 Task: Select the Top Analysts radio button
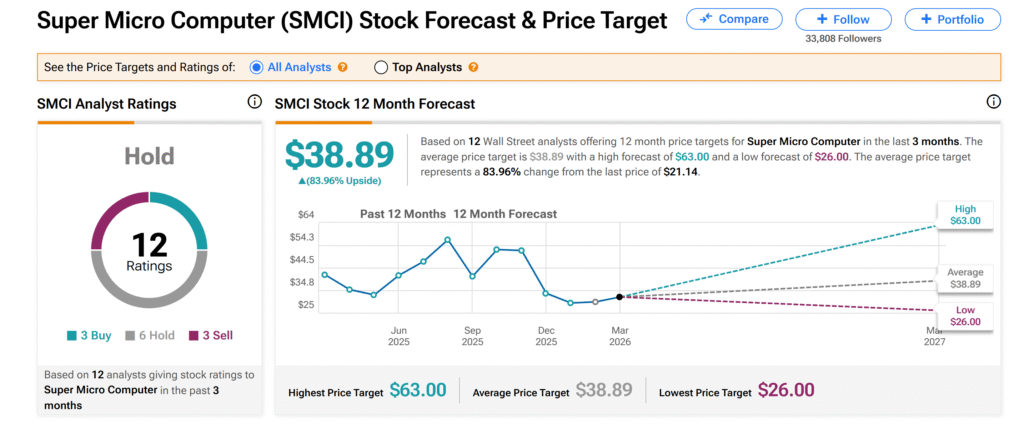click(381, 68)
